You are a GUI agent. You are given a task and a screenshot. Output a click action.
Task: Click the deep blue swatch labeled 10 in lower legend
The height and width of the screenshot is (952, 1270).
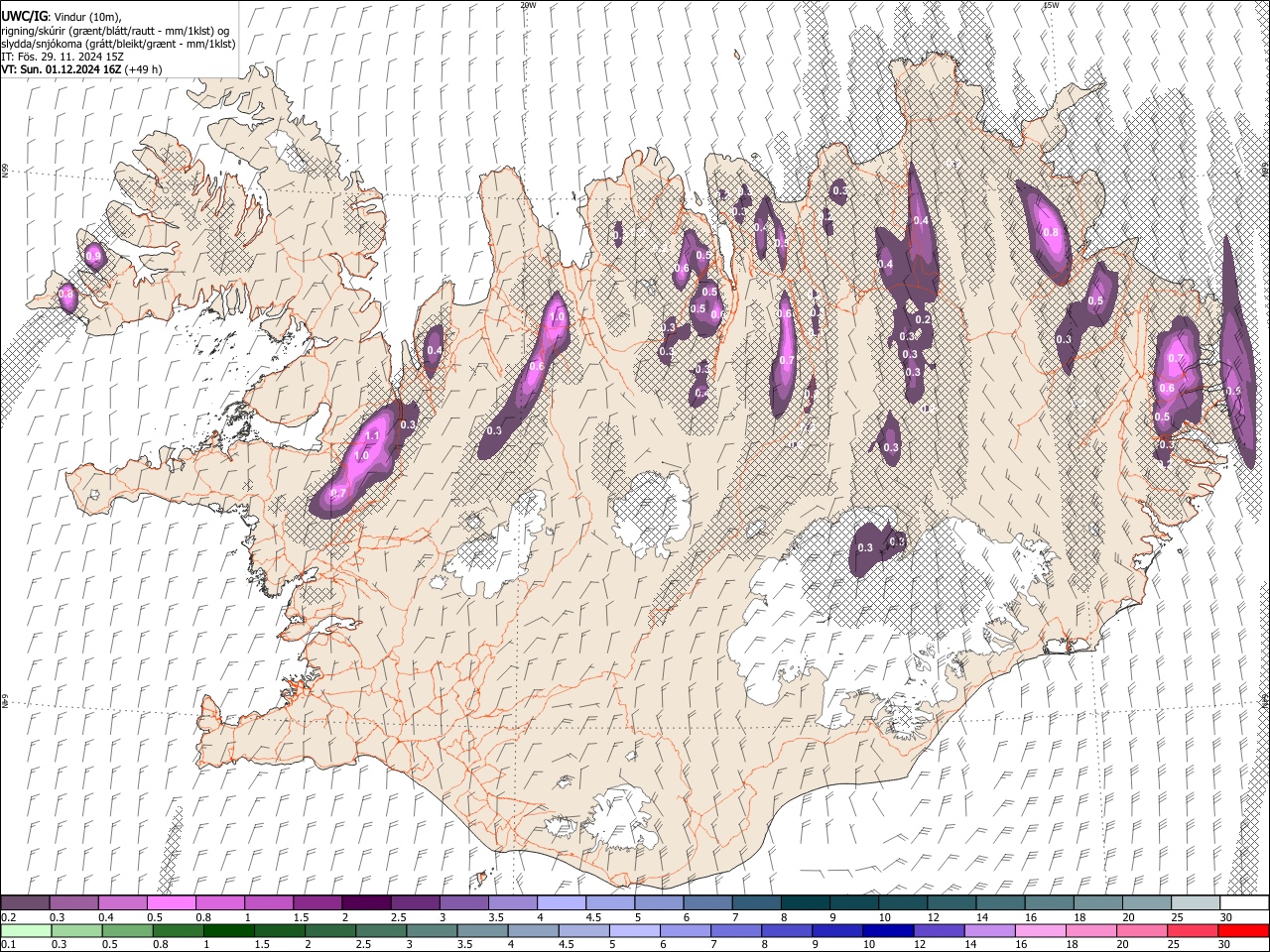[x=887, y=931]
